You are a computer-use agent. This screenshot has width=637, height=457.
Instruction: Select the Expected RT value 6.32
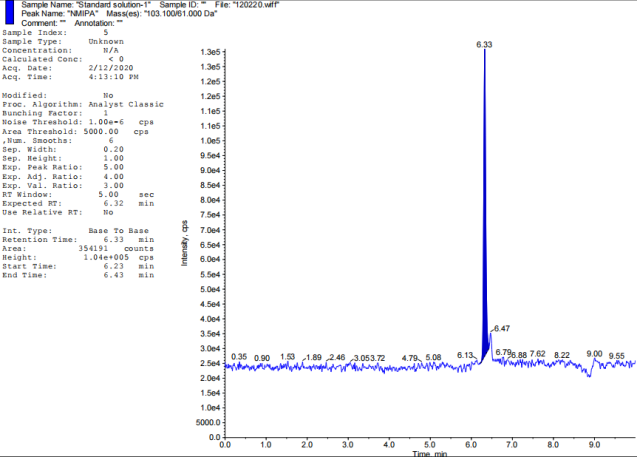tap(112, 203)
